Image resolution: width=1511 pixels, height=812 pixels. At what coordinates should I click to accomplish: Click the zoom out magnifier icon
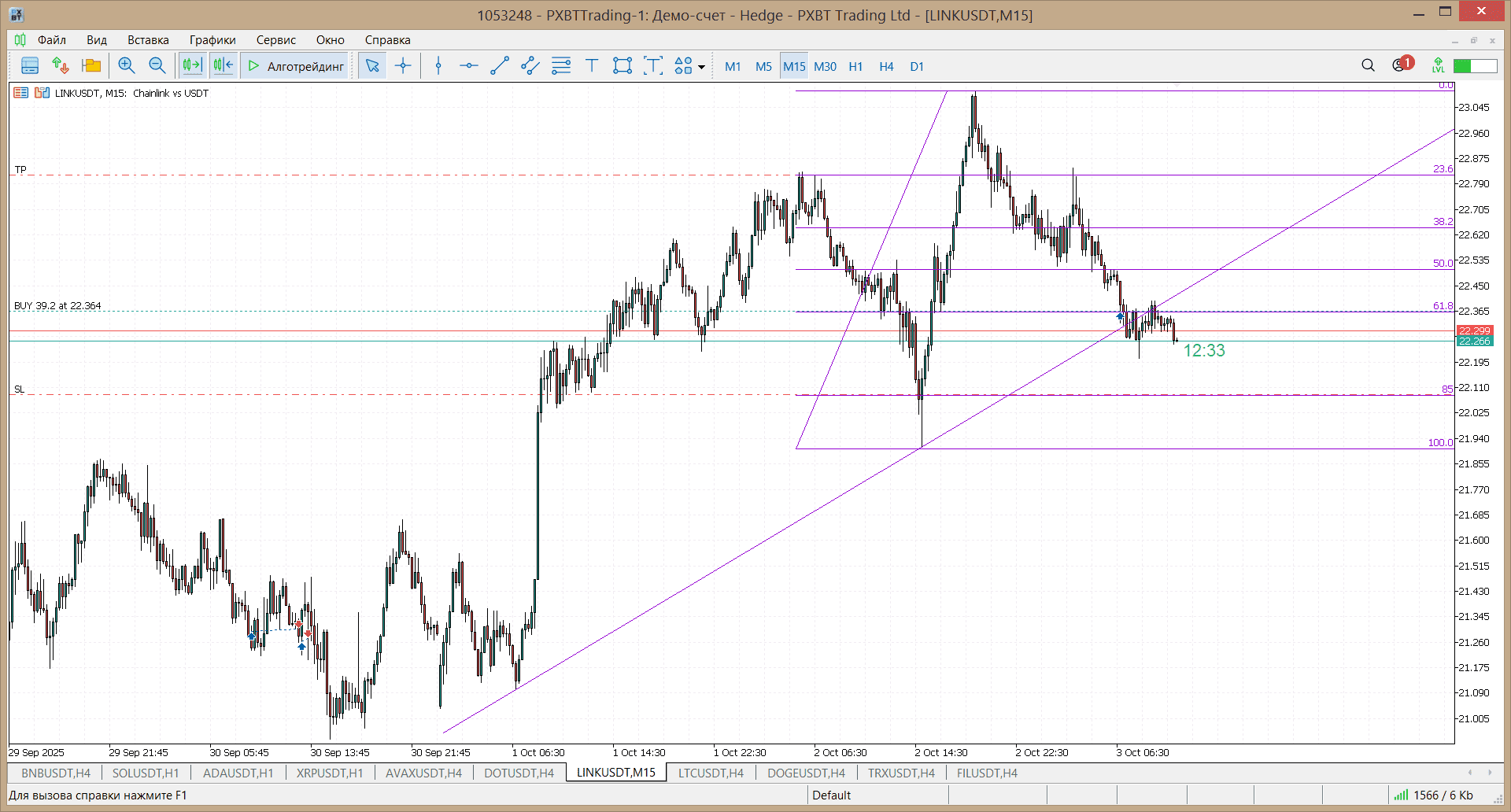pyautogui.click(x=157, y=66)
